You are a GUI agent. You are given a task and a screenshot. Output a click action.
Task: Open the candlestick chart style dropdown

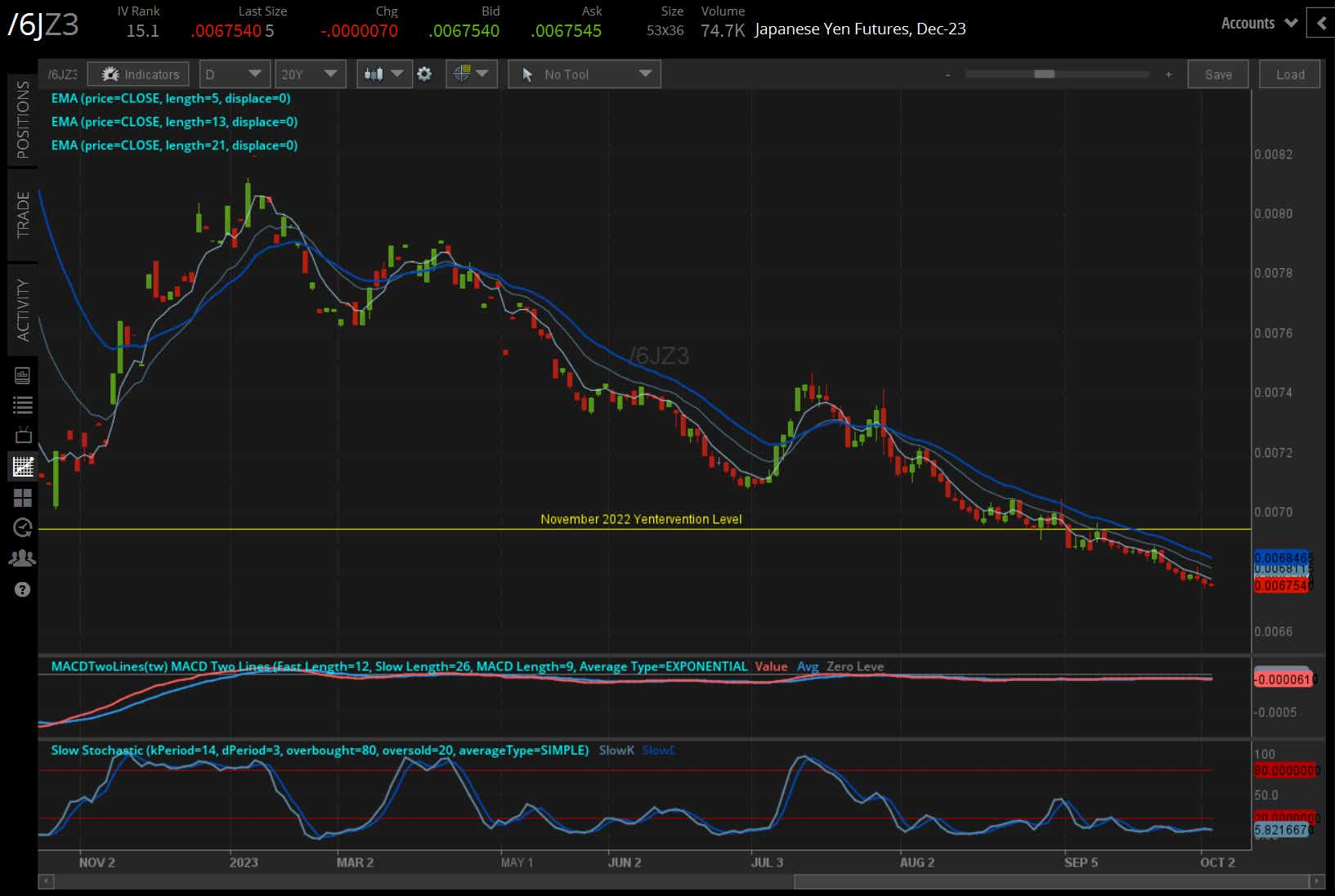pos(383,74)
